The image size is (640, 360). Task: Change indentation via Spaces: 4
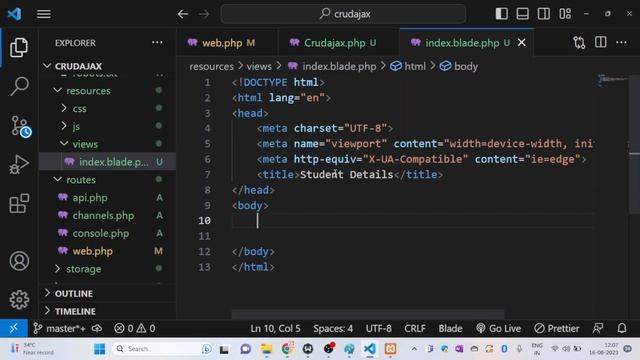[x=333, y=328]
